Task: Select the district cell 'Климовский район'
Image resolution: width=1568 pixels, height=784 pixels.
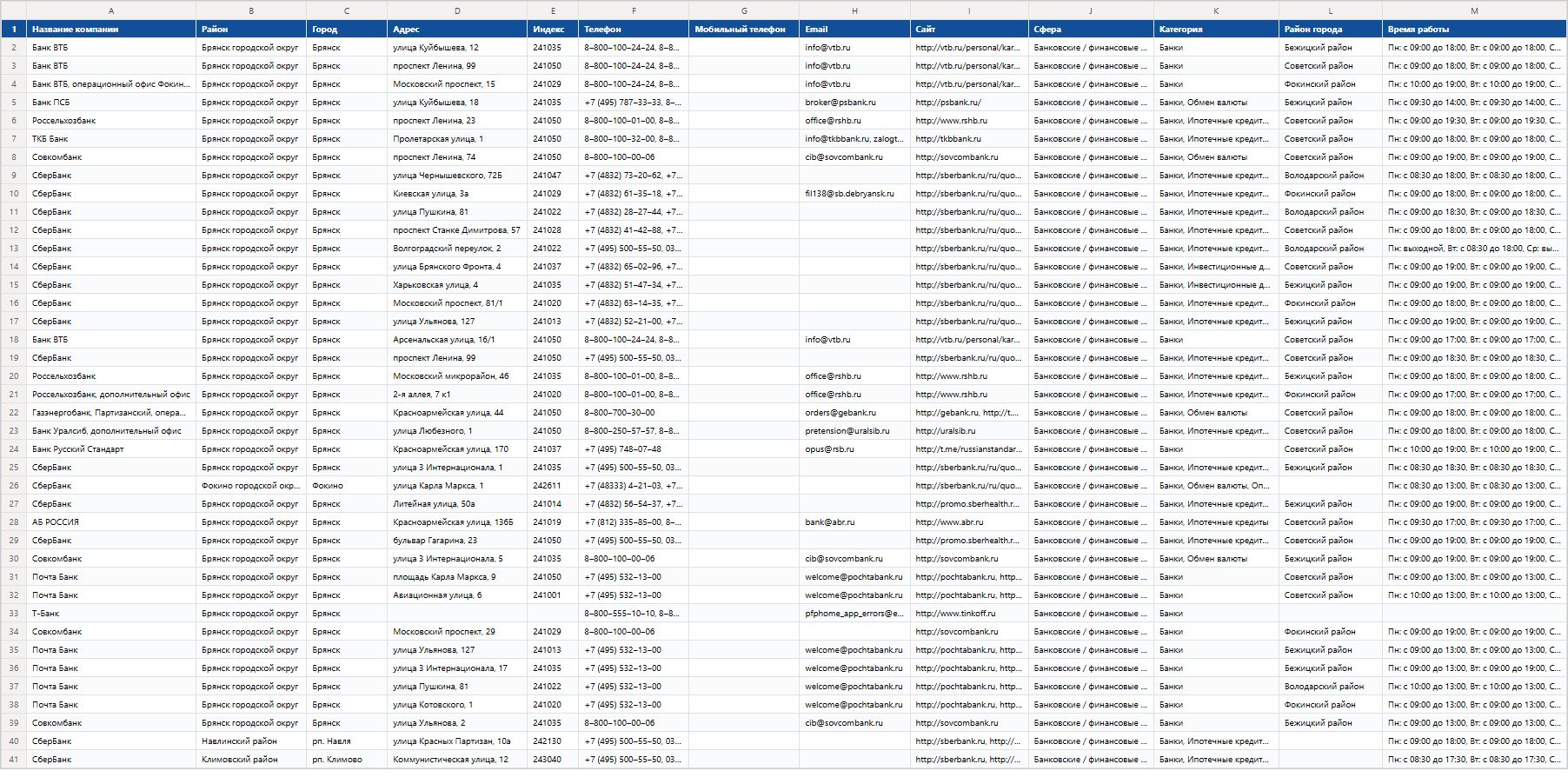Action: click(251, 760)
